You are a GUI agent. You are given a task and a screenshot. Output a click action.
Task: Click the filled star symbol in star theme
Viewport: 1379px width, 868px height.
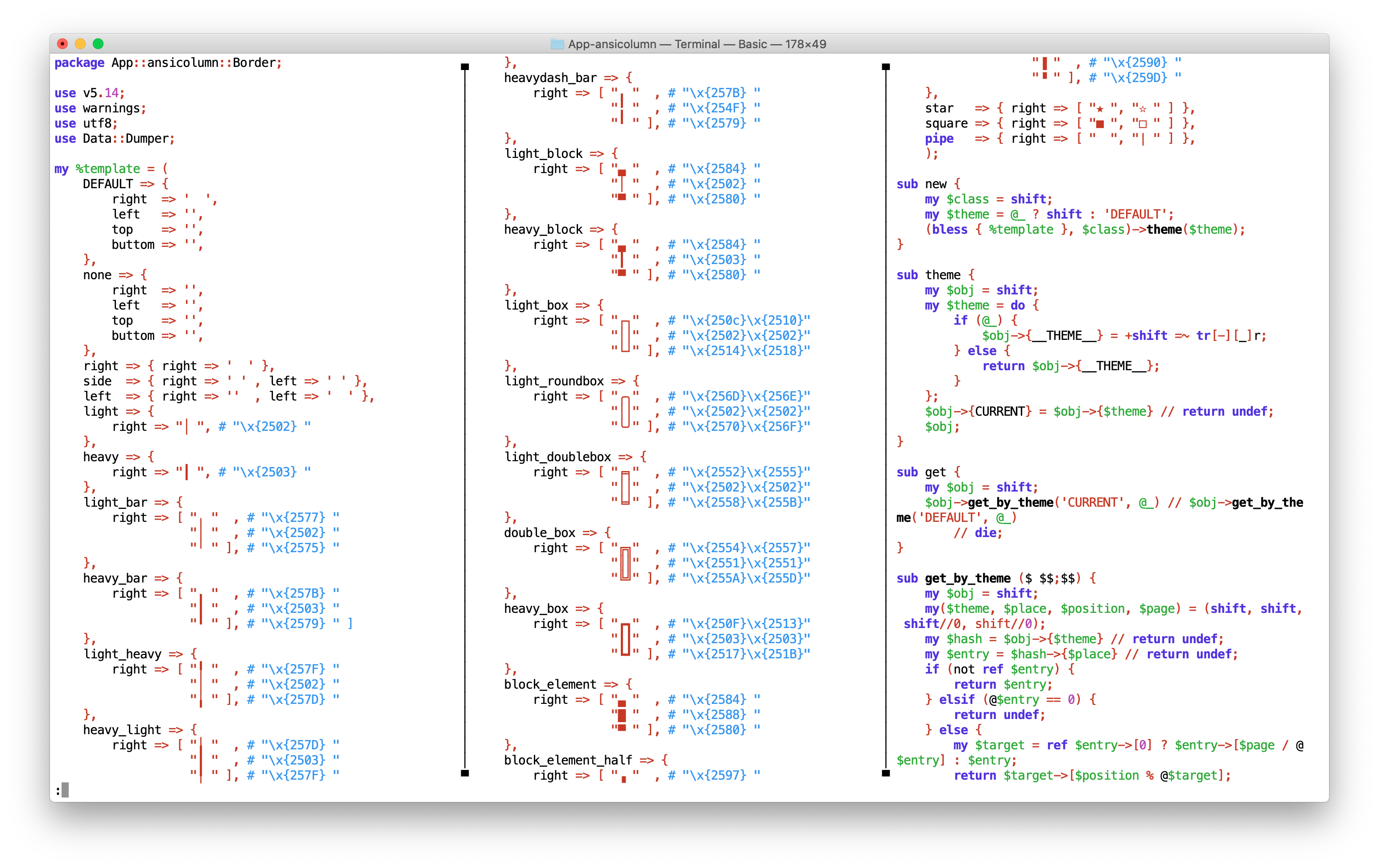coord(1099,109)
